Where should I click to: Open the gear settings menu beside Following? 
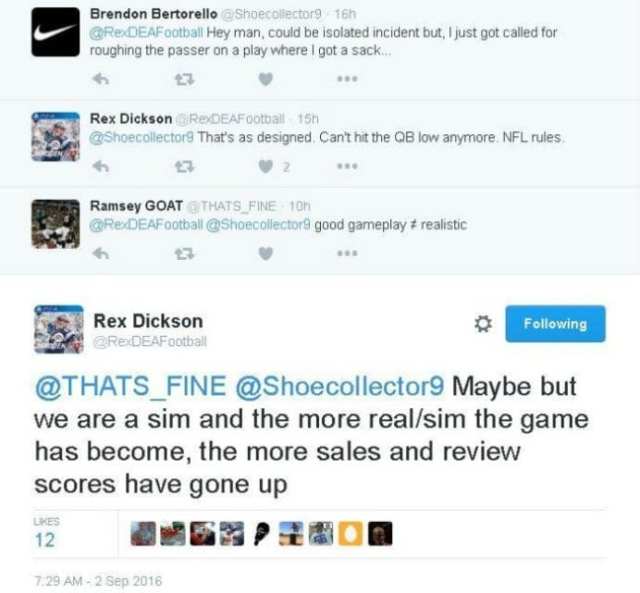[x=483, y=324]
